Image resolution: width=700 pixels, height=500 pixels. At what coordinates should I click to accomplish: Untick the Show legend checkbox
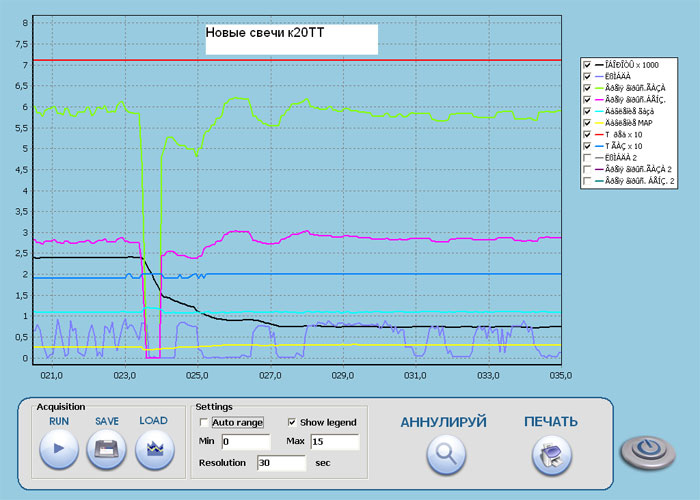point(292,422)
